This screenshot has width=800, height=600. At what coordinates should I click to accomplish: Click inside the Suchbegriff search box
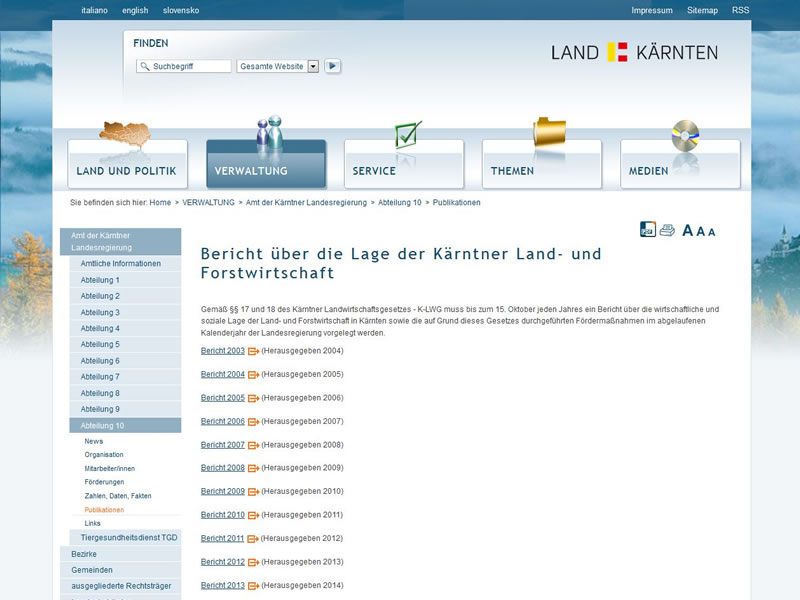[x=185, y=67]
